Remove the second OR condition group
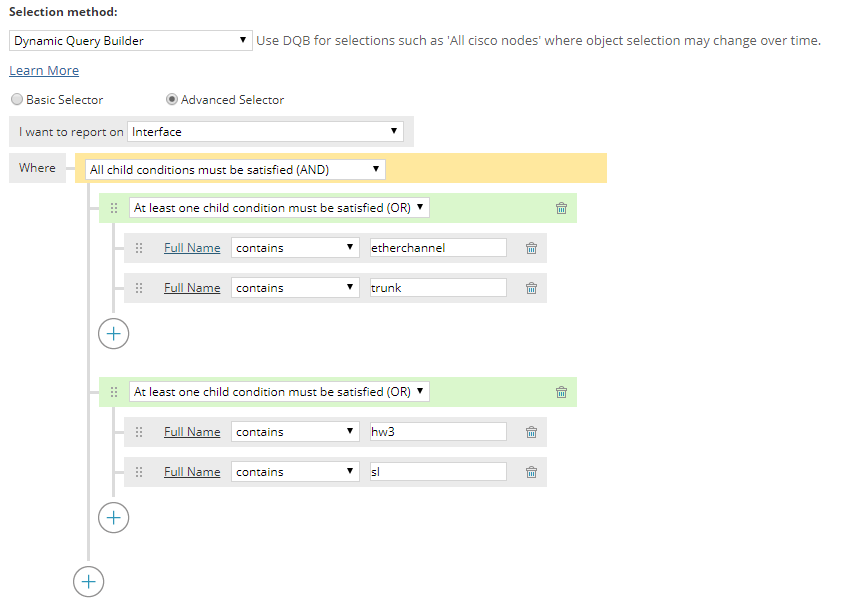842x607 pixels. pyautogui.click(x=561, y=392)
